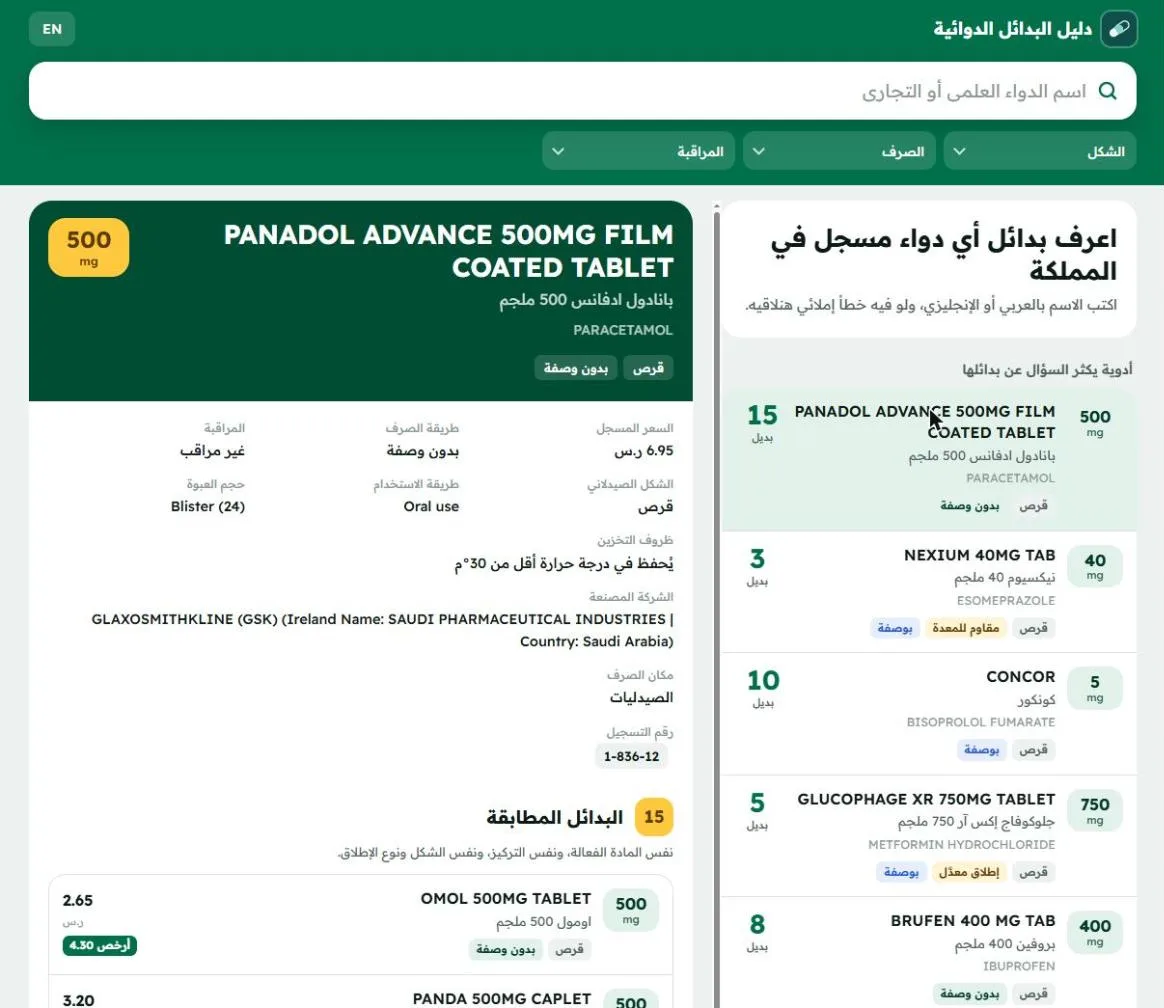
Task: Click the GLAXOSMITHKLINE manufacturer text
Action: click(382, 629)
